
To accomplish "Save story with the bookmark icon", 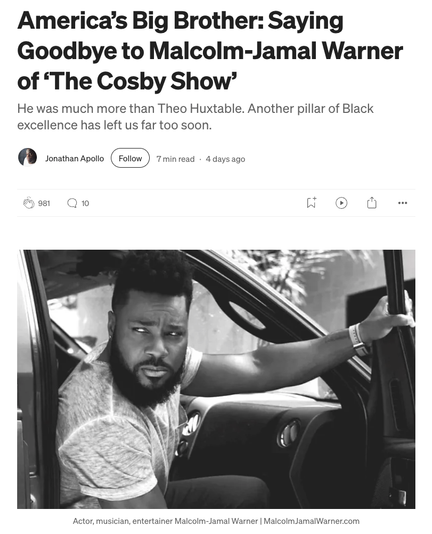I will pyautogui.click(x=311, y=203).
